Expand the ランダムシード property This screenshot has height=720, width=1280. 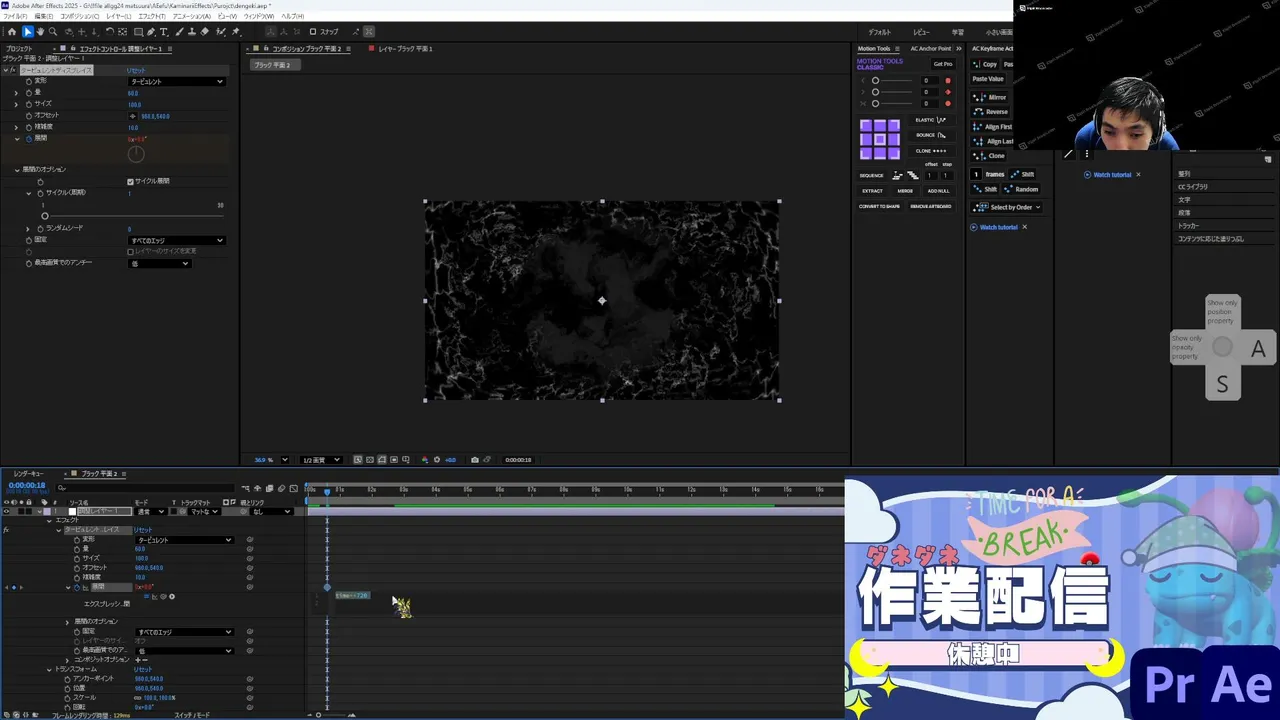coord(28,229)
